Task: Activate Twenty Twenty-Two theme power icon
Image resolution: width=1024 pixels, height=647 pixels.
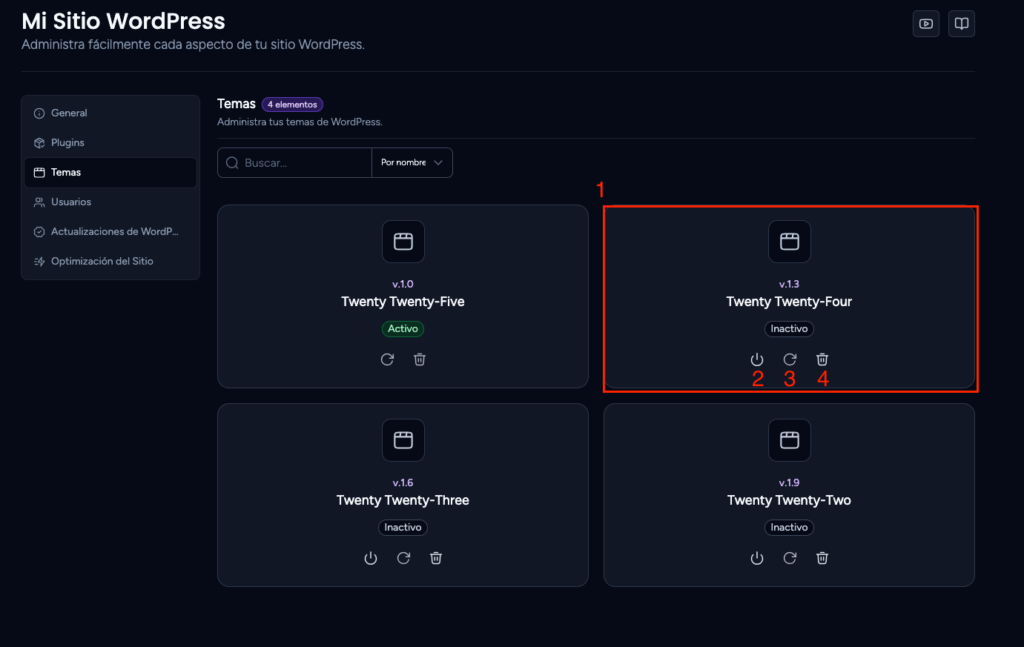Action: (x=756, y=558)
